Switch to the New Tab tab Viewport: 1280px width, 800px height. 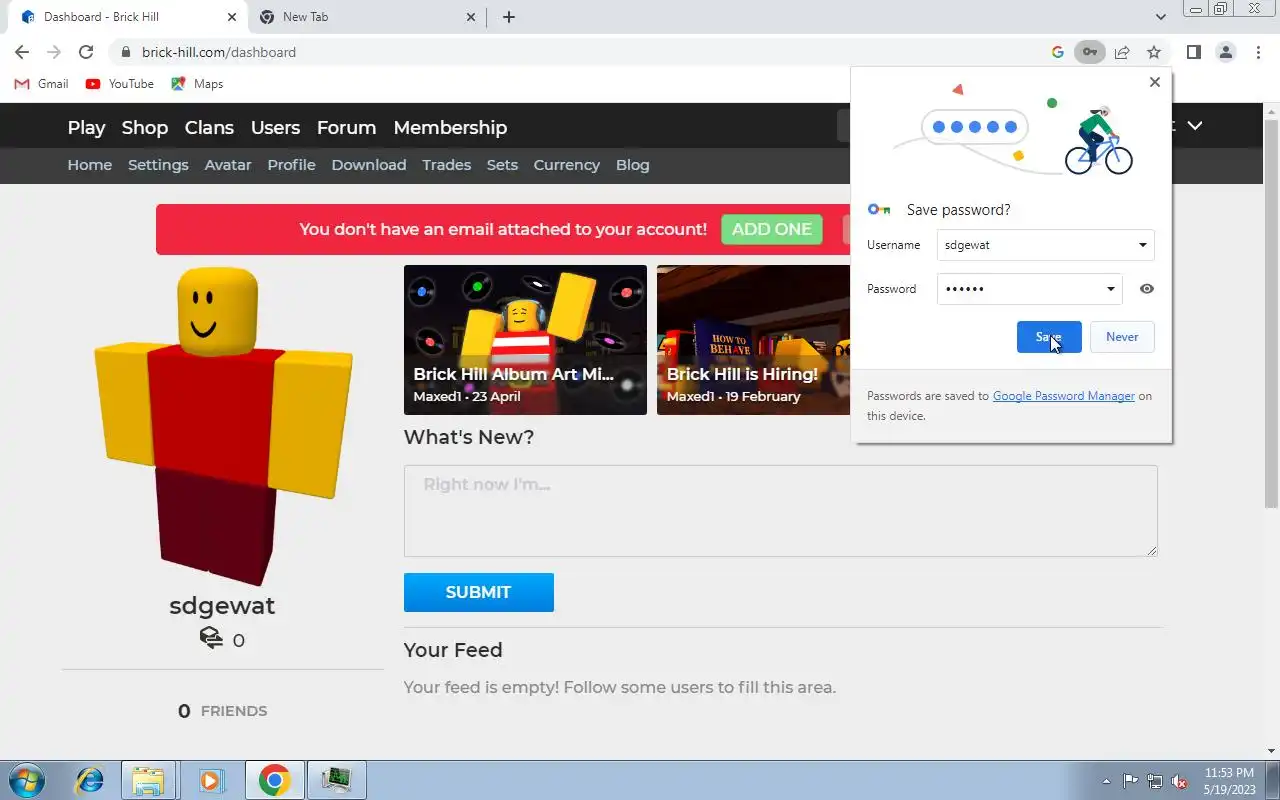pyautogui.click(x=366, y=17)
